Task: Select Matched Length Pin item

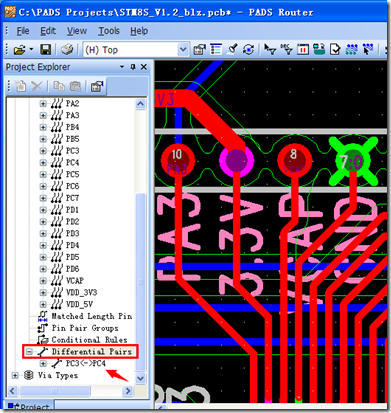Action: (92, 316)
